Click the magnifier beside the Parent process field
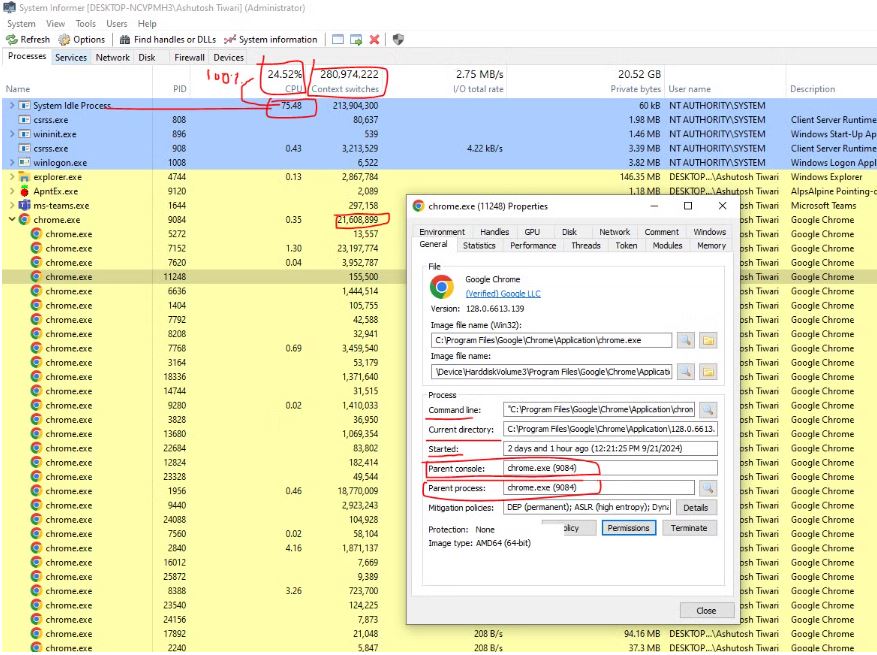Viewport: 877px width, 655px height. 707,488
